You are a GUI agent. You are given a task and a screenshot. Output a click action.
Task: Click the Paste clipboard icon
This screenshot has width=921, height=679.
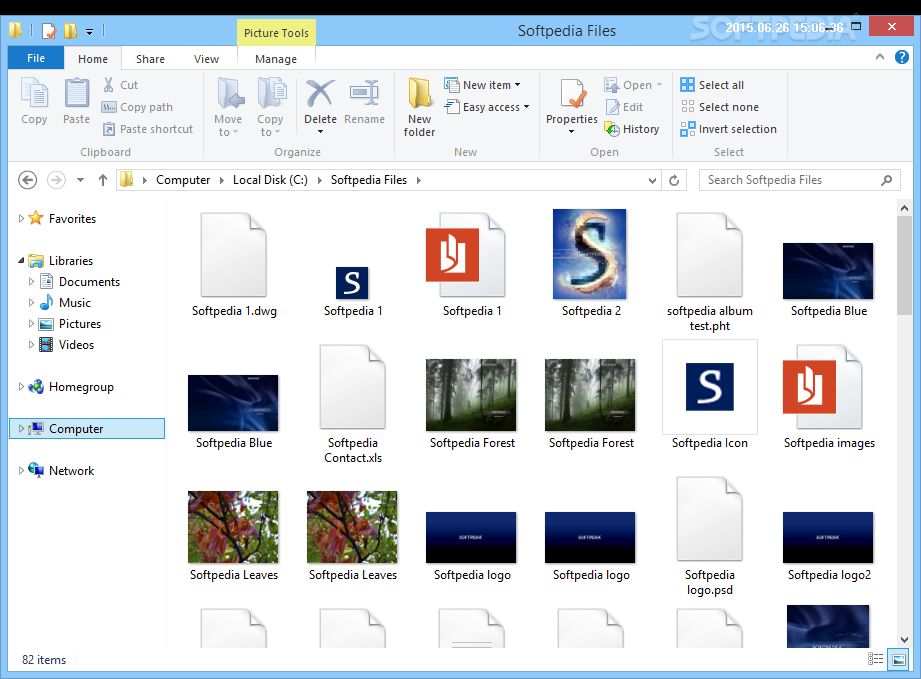(76, 94)
